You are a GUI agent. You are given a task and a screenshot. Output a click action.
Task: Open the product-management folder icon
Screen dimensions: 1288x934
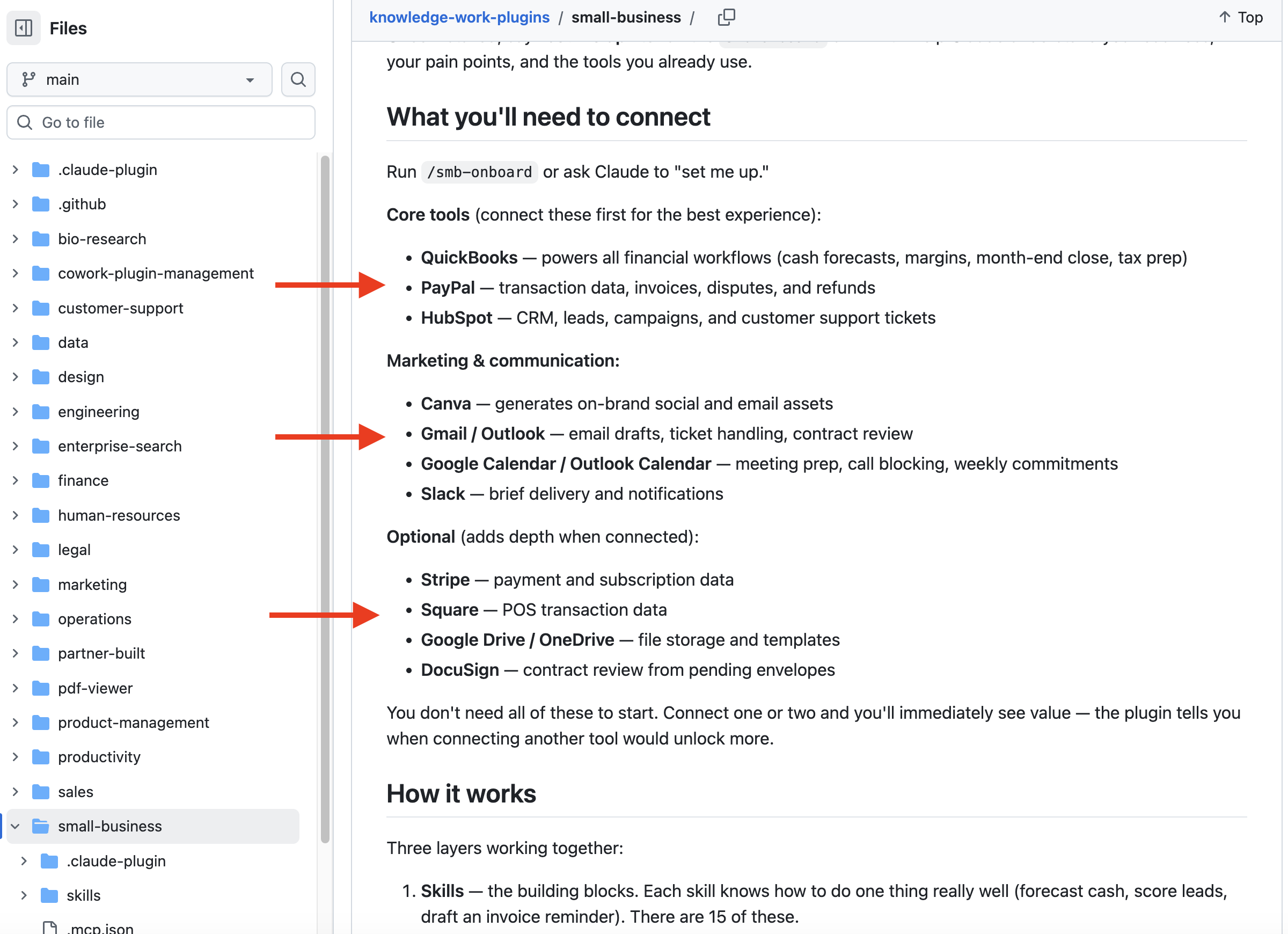(x=41, y=723)
